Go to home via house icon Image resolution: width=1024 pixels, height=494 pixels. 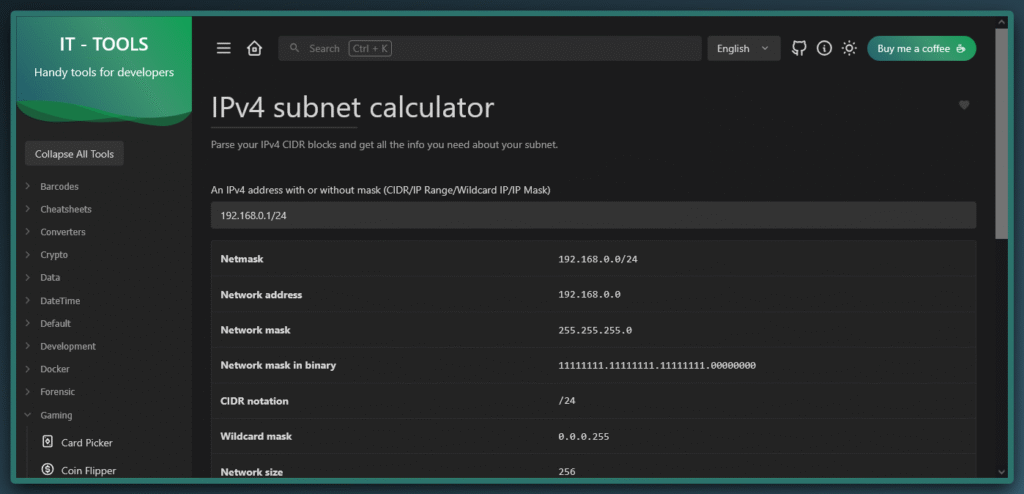[x=254, y=48]
